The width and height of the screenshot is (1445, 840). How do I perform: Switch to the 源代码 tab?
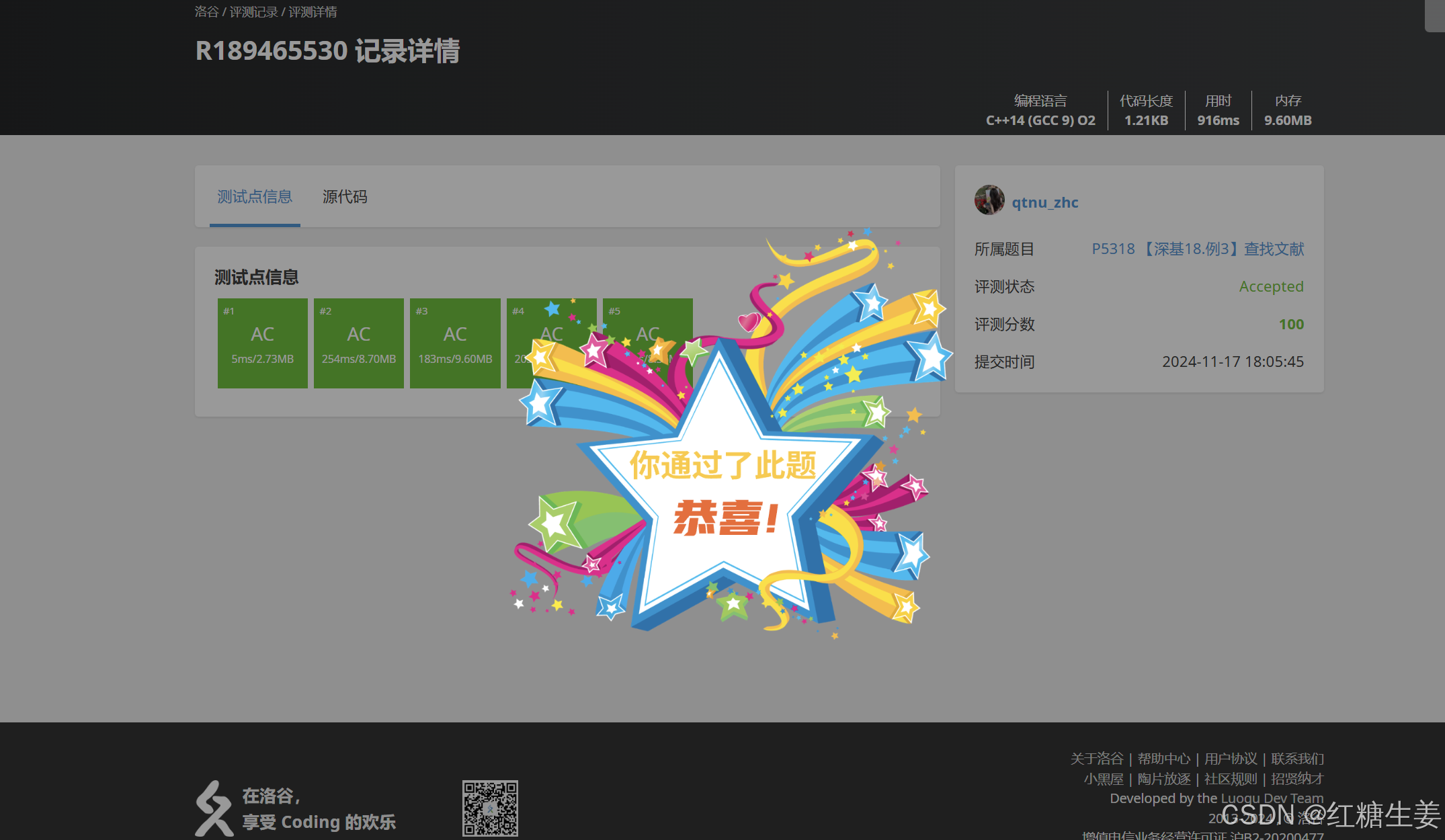coord(345,197)
